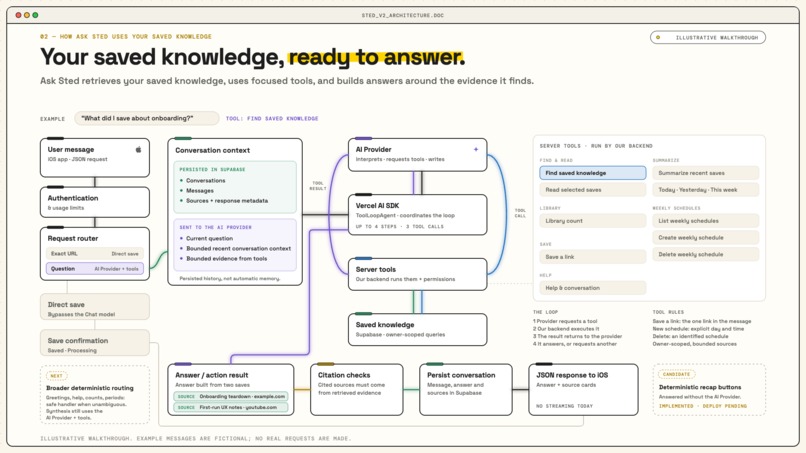Screen dimensions: 806x453
Task: Click the Illustrative Walkthrough pill
Action: coord(708,38)
